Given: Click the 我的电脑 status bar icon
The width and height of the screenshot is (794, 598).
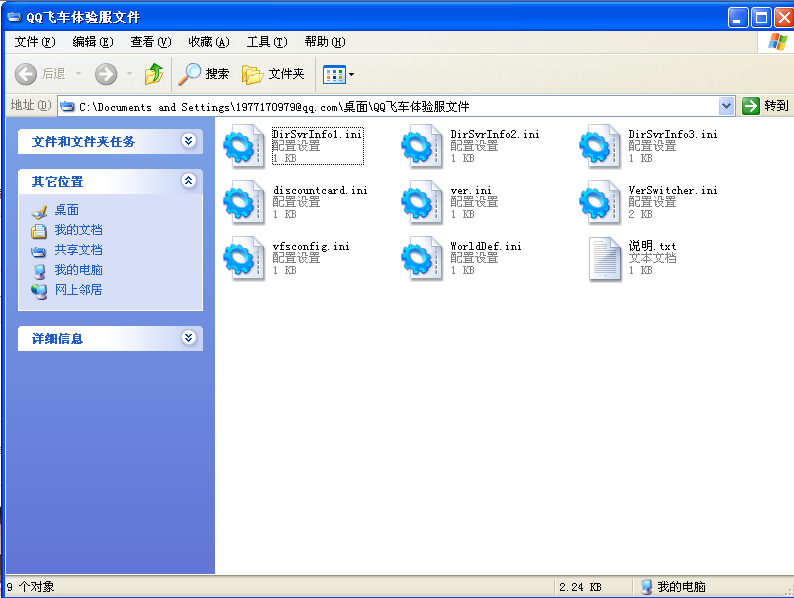Looking at the screenshot, I should (646, 587).
